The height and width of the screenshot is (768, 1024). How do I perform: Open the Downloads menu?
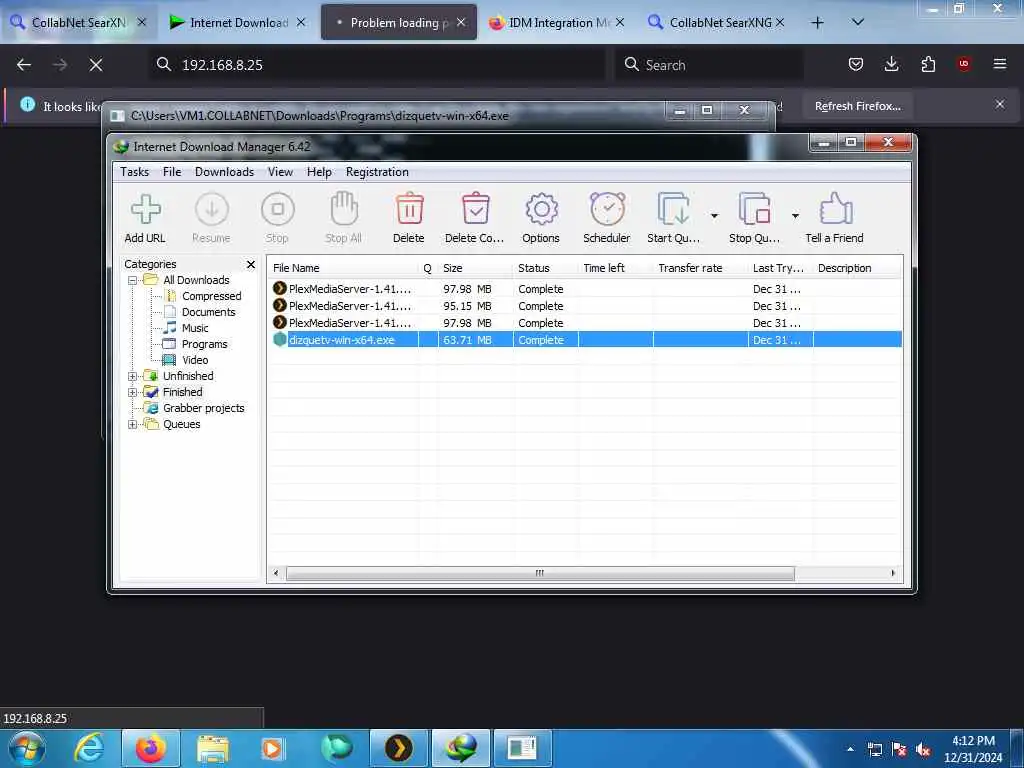click(224, 172)
